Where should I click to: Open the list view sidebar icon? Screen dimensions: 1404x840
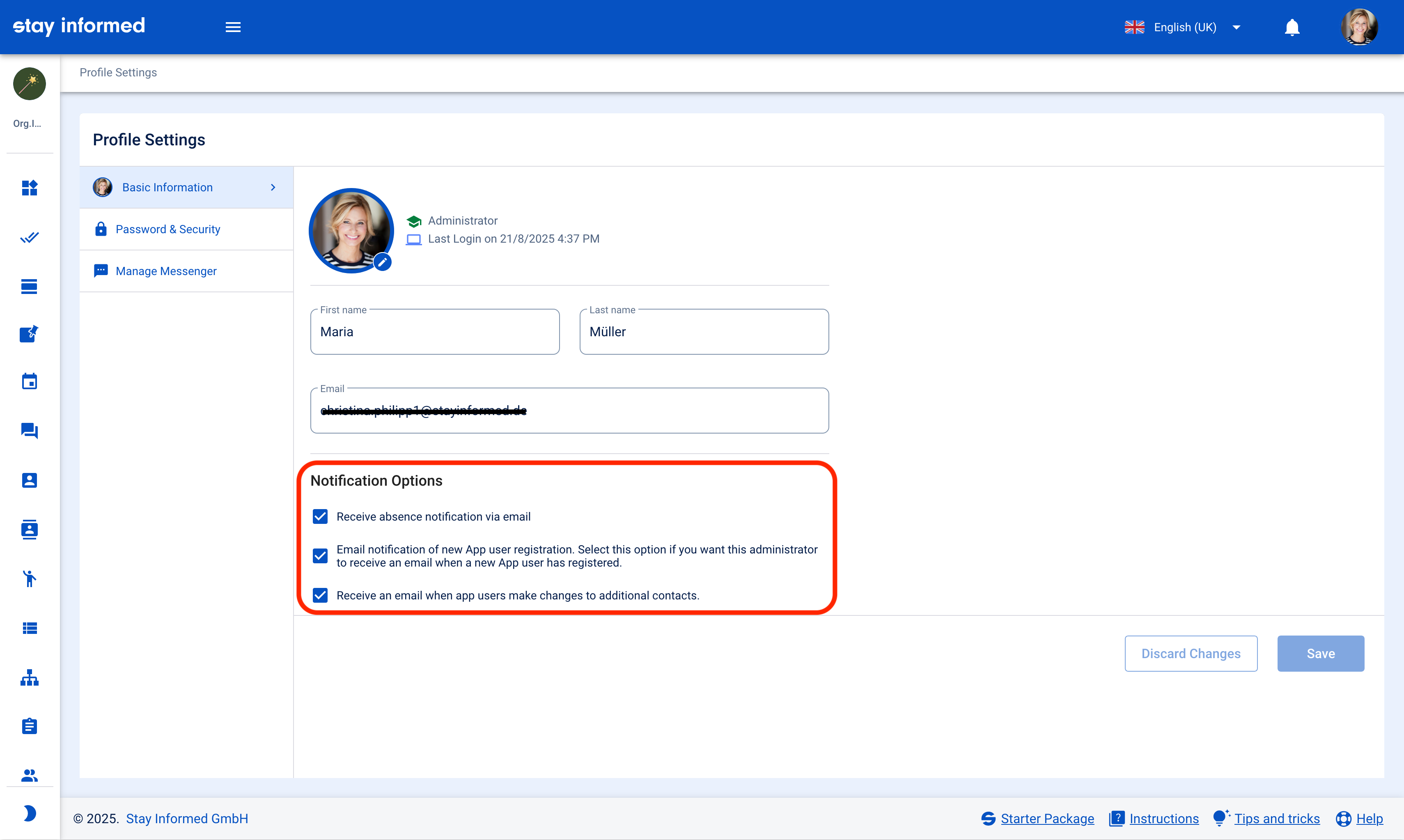click(x=30, y=628)
